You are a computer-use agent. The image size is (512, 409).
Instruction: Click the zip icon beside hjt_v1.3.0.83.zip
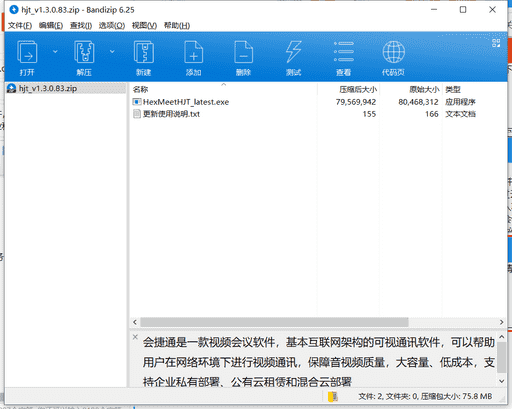pos(12,88)
